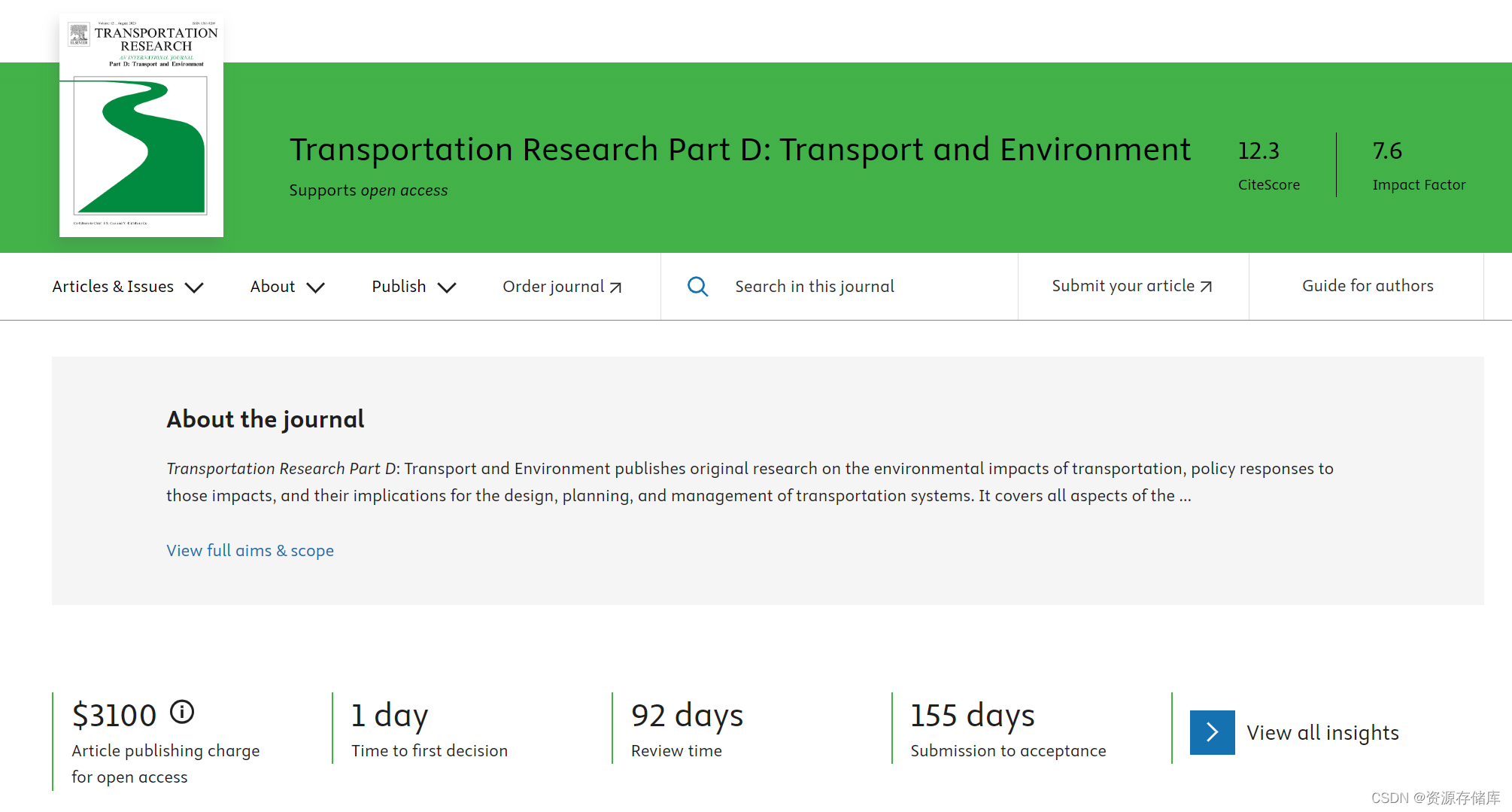Viewport: 1512px width, 812px height.
Task: Click the external-link arrow on Order journal
Action: click(616, 286)
